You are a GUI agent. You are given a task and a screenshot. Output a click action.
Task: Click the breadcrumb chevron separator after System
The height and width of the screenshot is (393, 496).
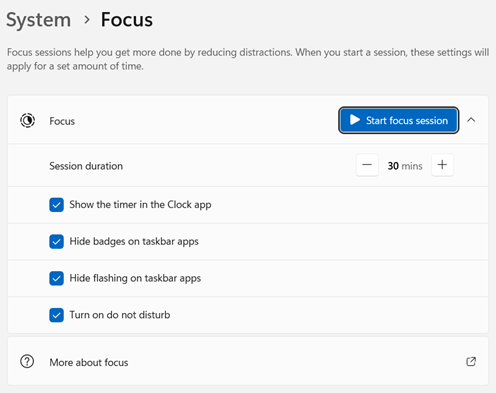point(87,20)
